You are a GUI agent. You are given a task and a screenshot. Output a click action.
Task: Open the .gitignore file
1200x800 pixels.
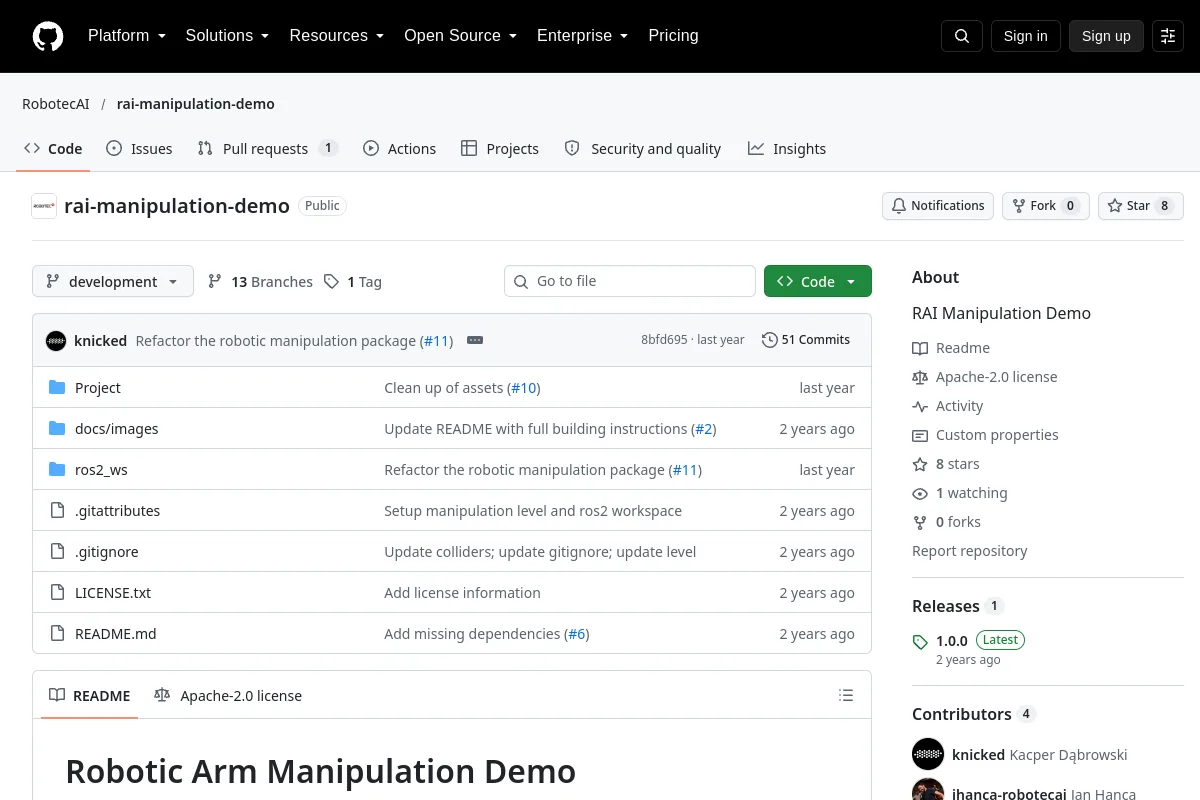pyautogui.click(x=107, y=552)
